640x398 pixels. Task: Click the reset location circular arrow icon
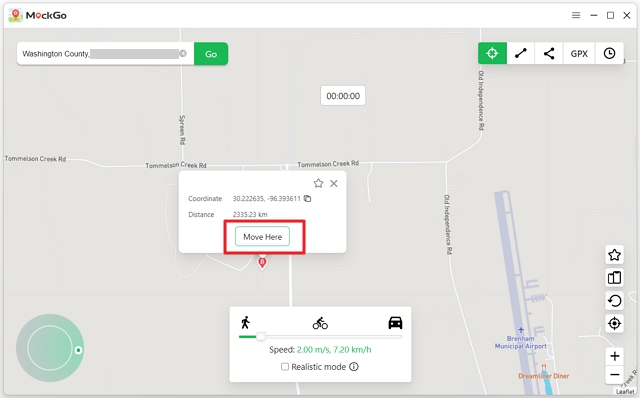click(x=614, y=301)
